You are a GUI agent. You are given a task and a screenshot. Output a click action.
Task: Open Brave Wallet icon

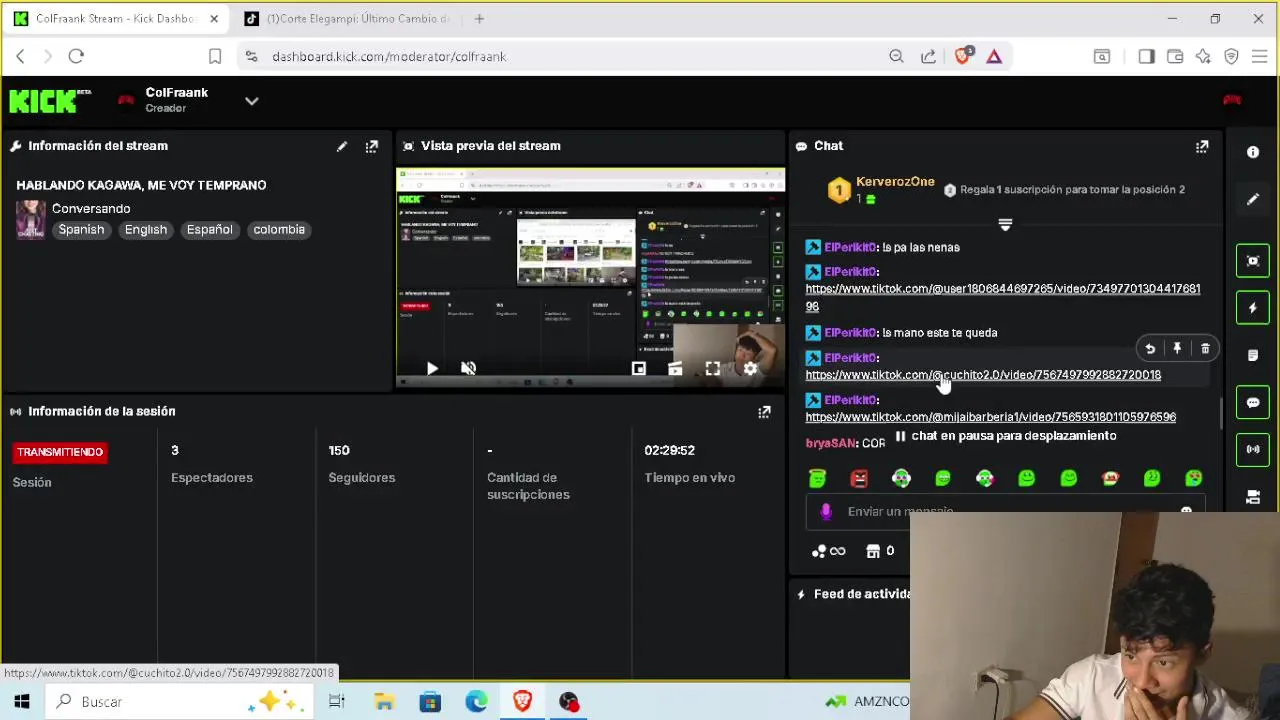pos(1175,57)
